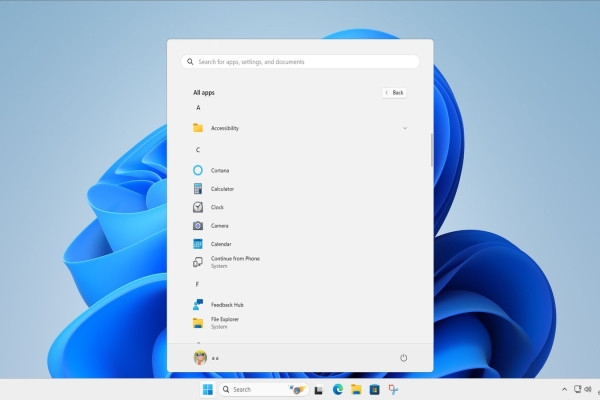Click the File Explorer icon in All apps

[x=198, y=323]
